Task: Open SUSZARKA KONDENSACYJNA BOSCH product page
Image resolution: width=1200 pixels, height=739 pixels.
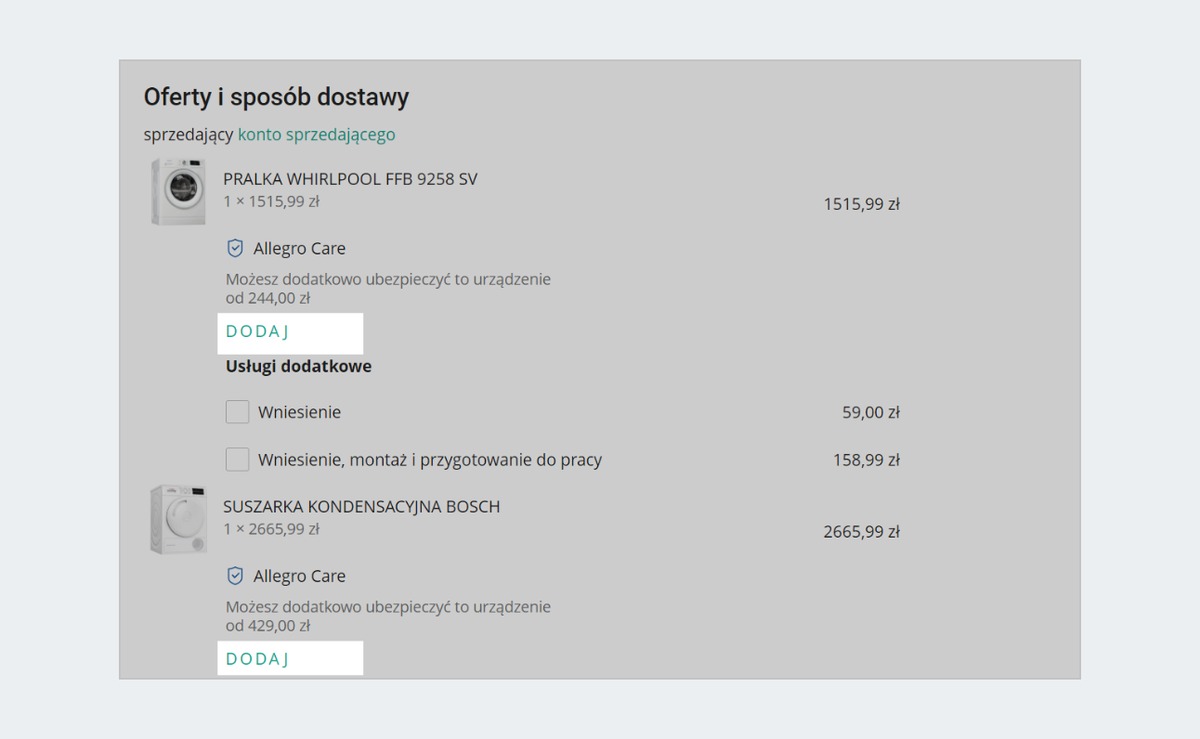Action: [361, 506]
